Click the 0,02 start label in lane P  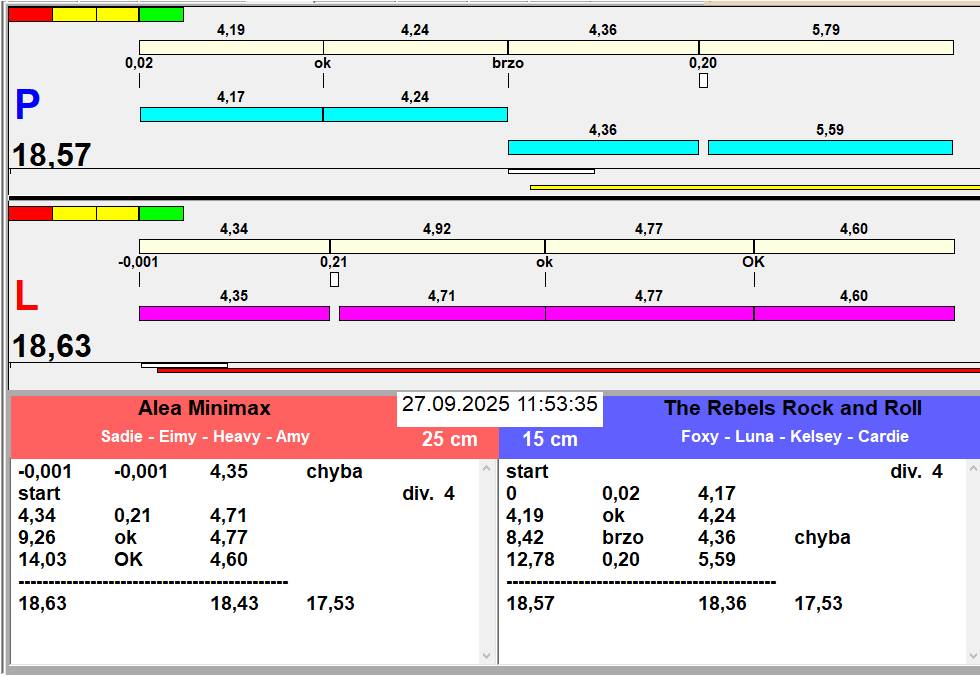coord(139,63)
